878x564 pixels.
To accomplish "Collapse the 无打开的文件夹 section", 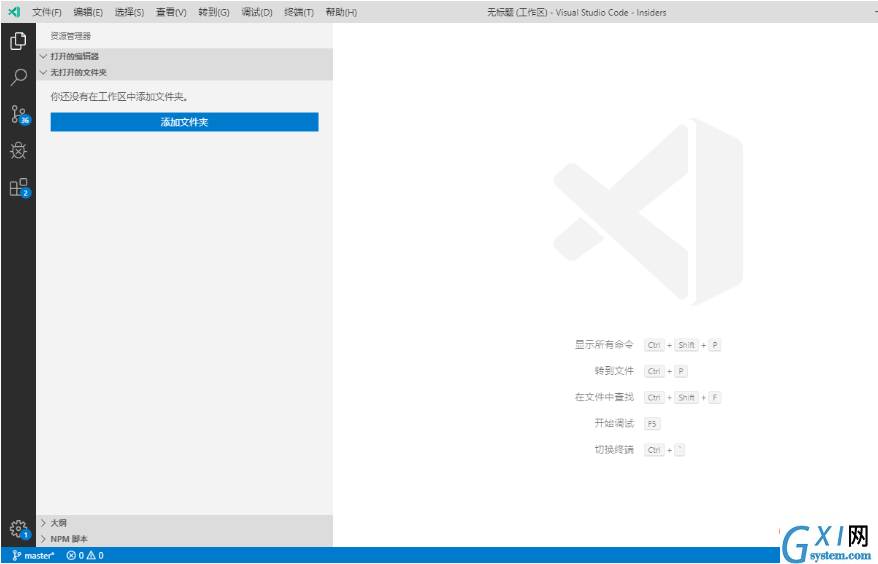I will [x=184, y=72].
